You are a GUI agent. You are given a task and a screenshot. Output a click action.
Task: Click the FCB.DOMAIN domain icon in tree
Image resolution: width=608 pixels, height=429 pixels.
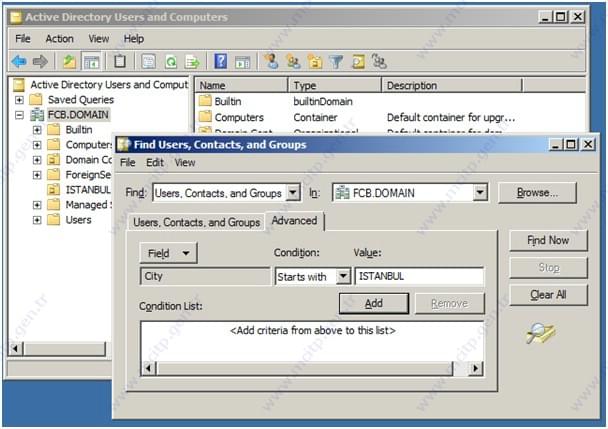coord(37,114)
